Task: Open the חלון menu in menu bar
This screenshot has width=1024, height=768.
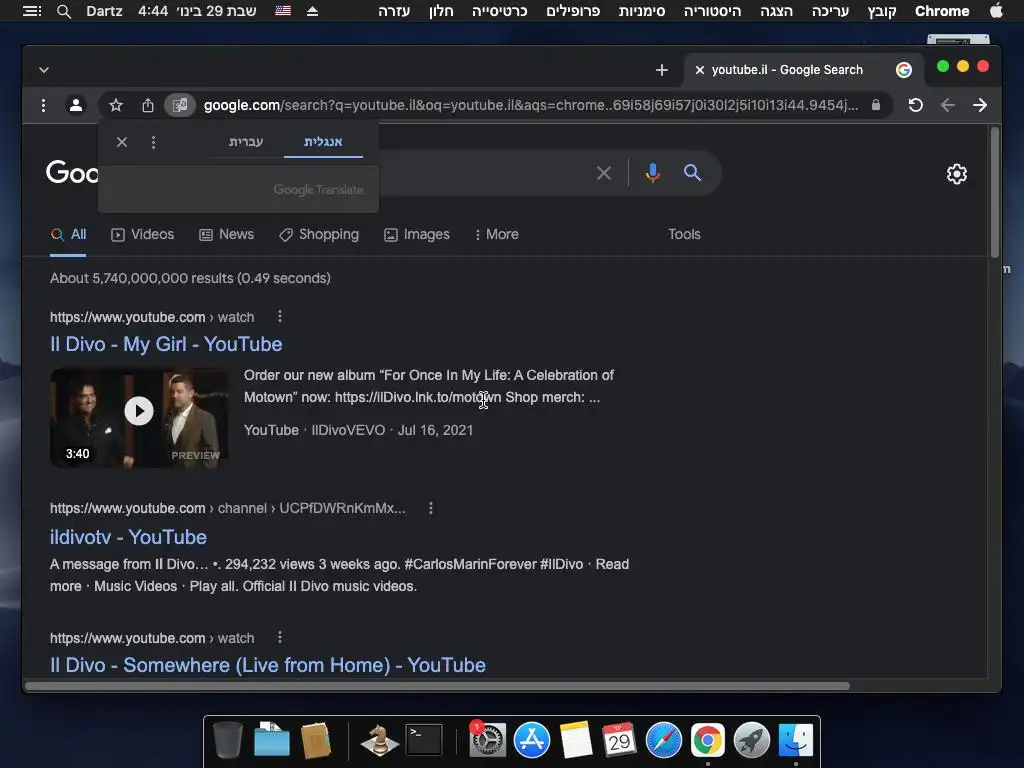Action: pyautogui.click(x=441, y=11)
